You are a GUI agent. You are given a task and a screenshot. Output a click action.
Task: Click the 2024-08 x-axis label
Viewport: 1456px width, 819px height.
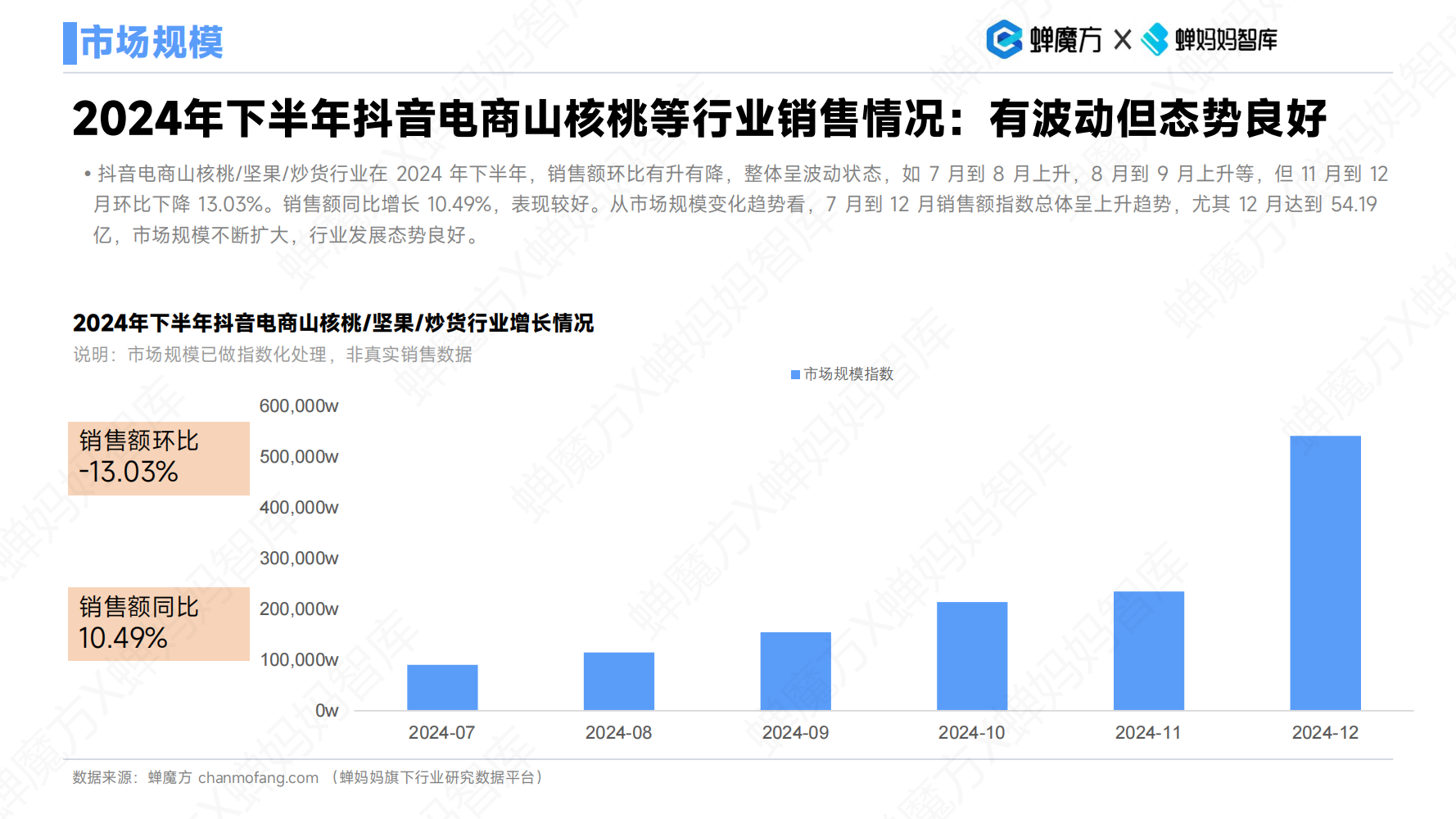coord(619,733)
